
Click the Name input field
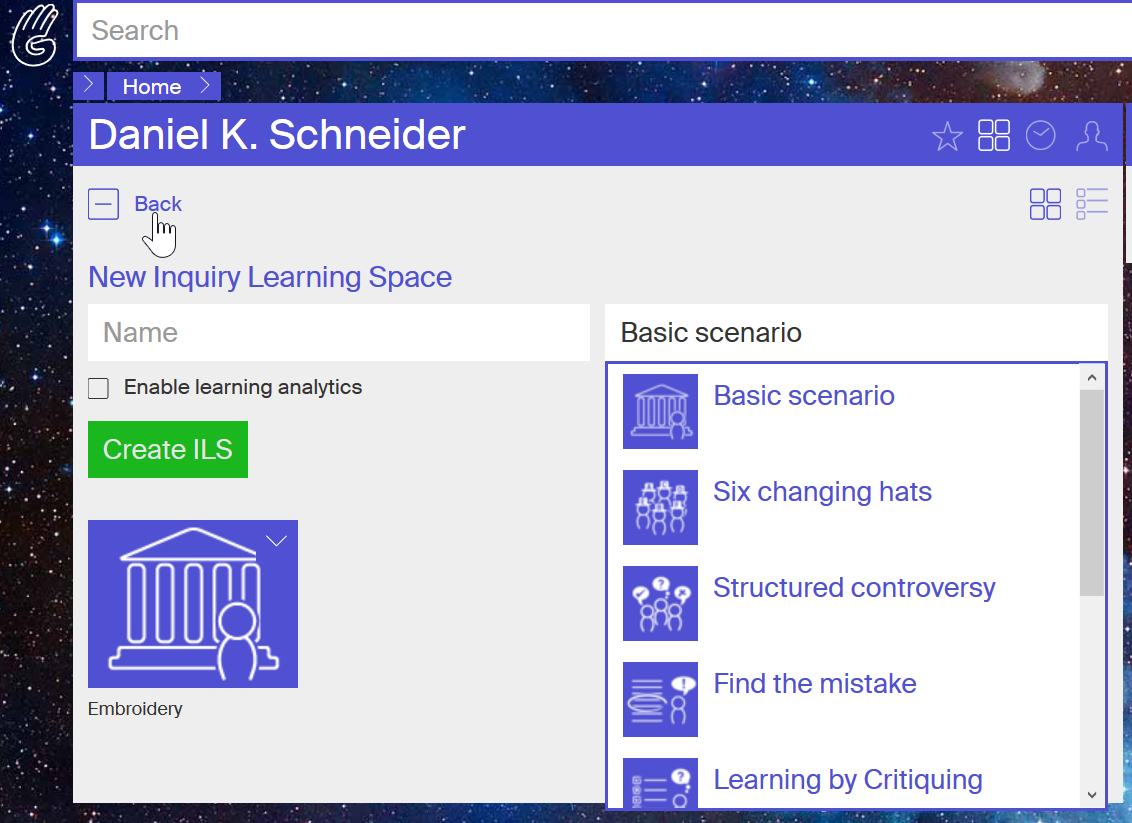pyautogui.click(x=338, y=333)
